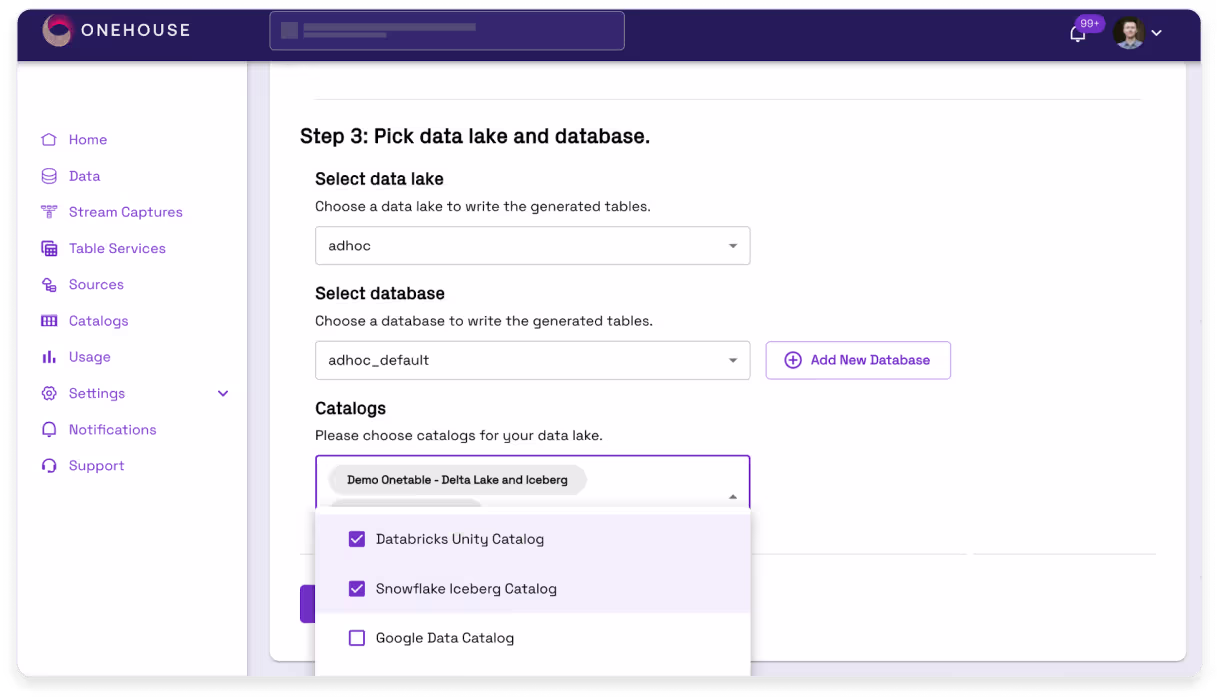Click the Settings gear icon
This screenshot has height=699, width=1217.
click(49, 393)
